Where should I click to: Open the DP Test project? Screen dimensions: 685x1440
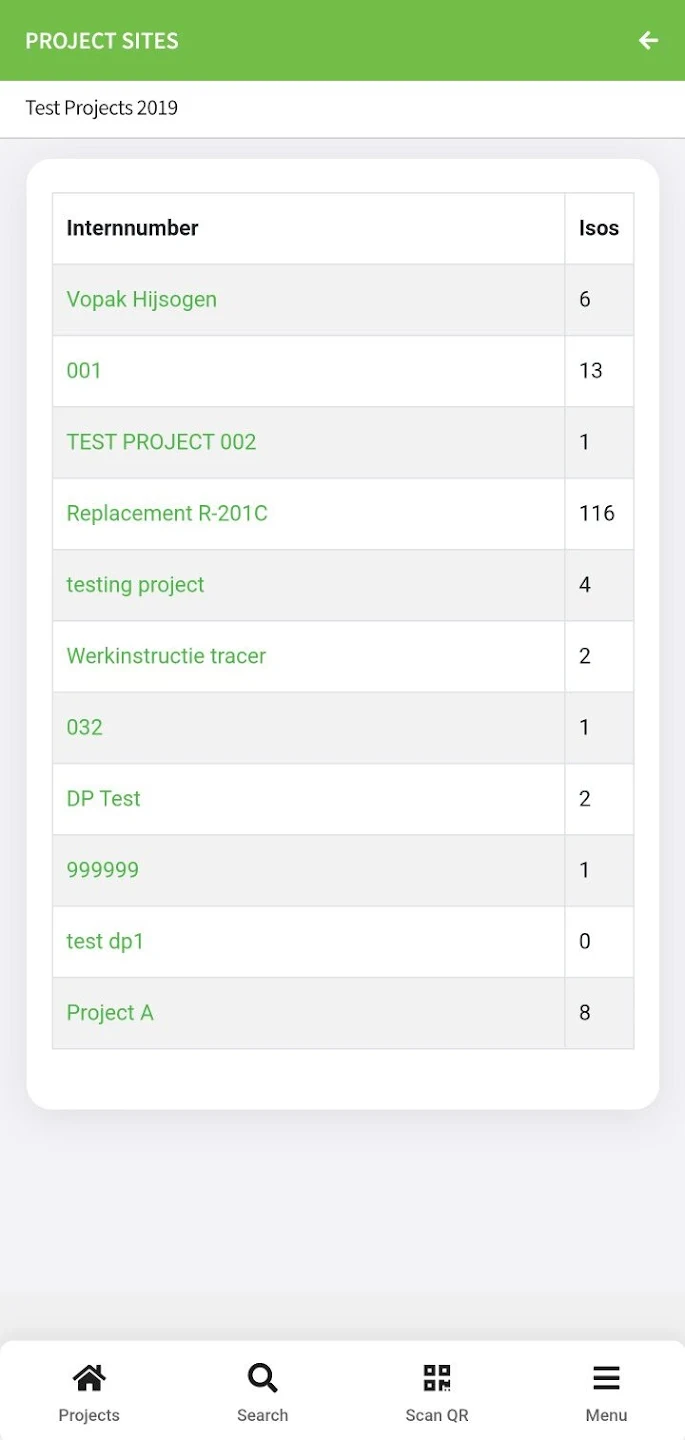(x=103, y=798)
